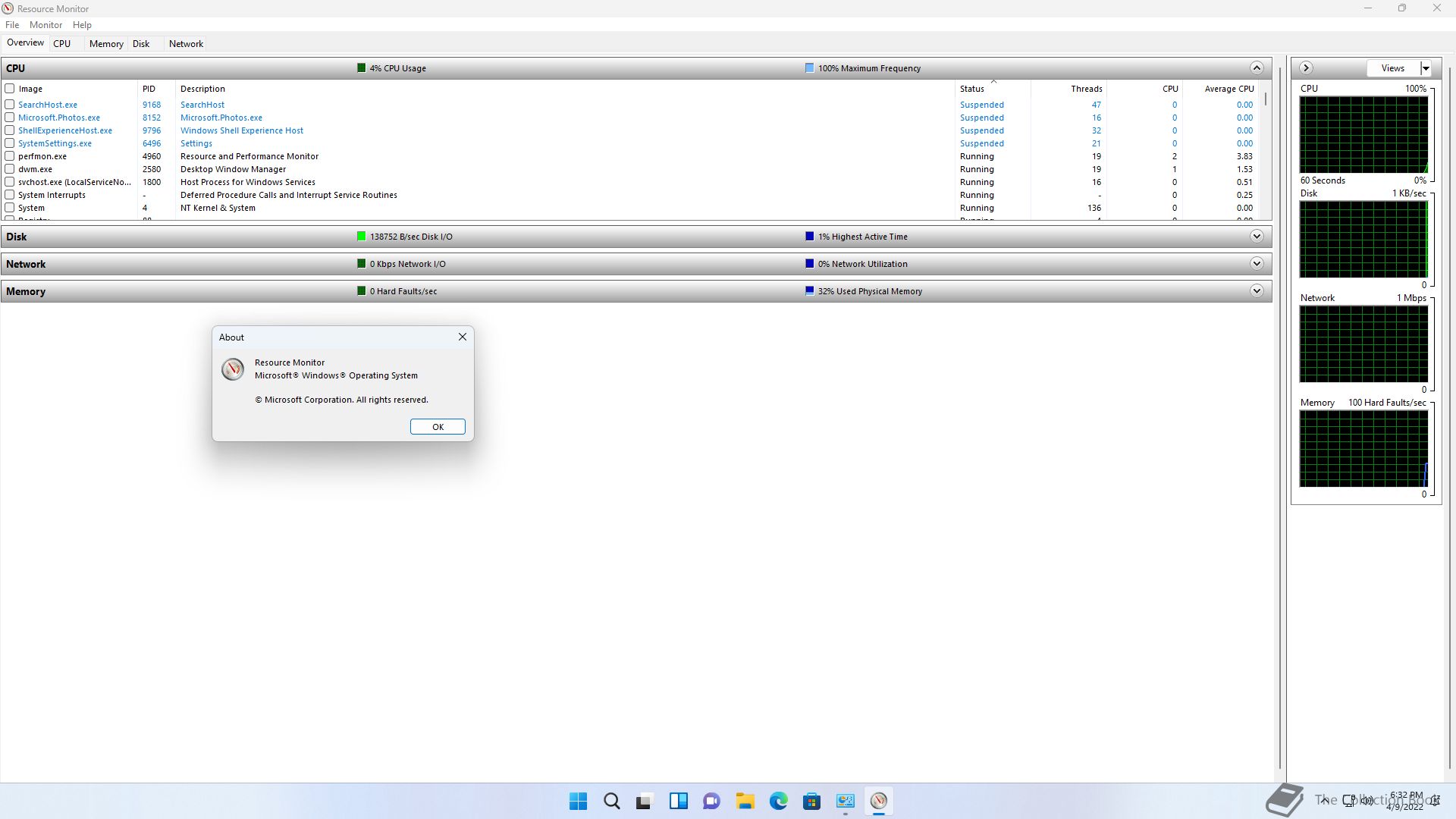Click the Disk section header label

point(16,237)
